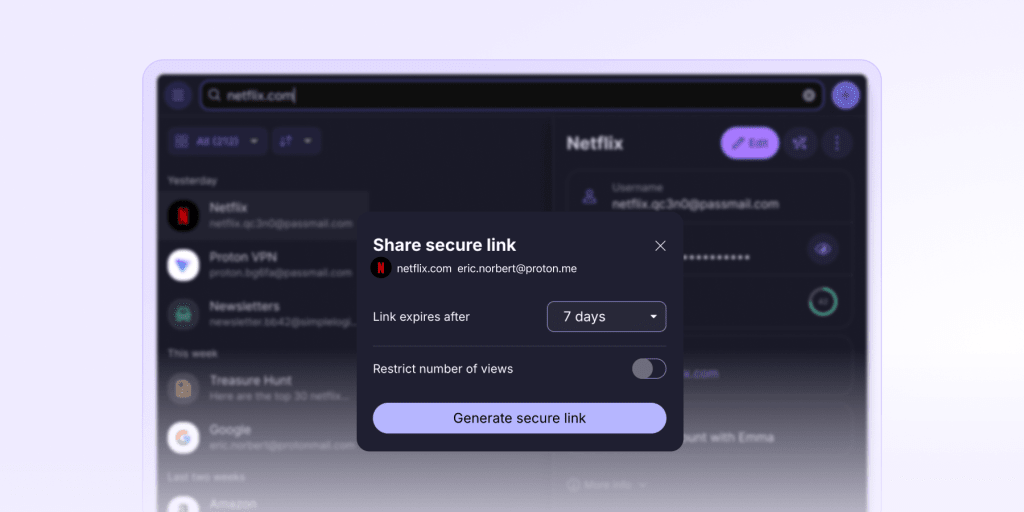The image size is (1024, 512).
Task: Click the username netflix.qc3n0@passmail.com
Action: [696, 204]
